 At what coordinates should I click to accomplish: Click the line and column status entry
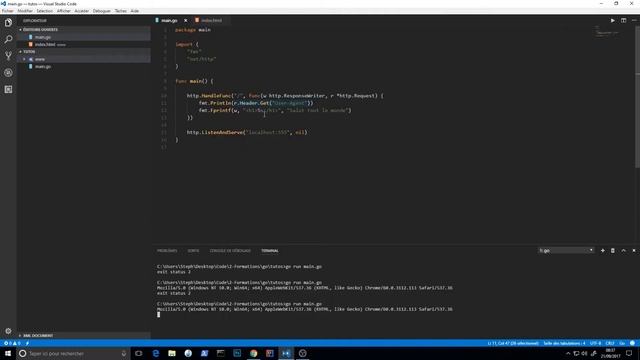[513, 343]
